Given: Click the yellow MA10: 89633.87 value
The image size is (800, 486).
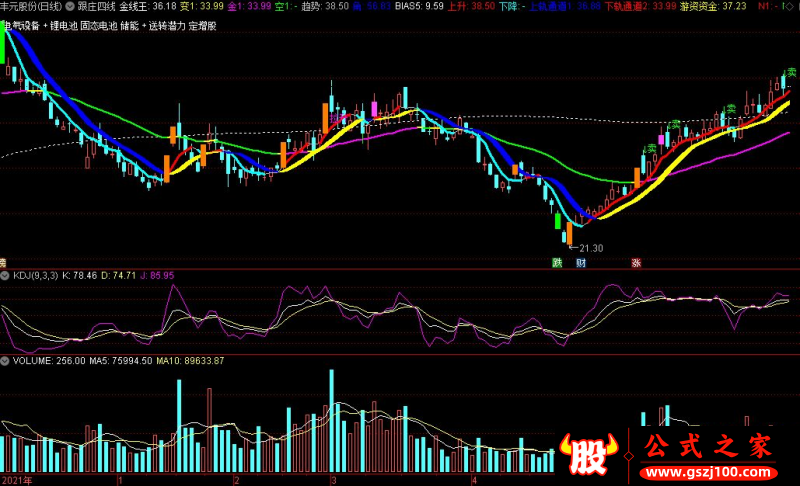Looking at the screenshot, I should coord(190,361).
